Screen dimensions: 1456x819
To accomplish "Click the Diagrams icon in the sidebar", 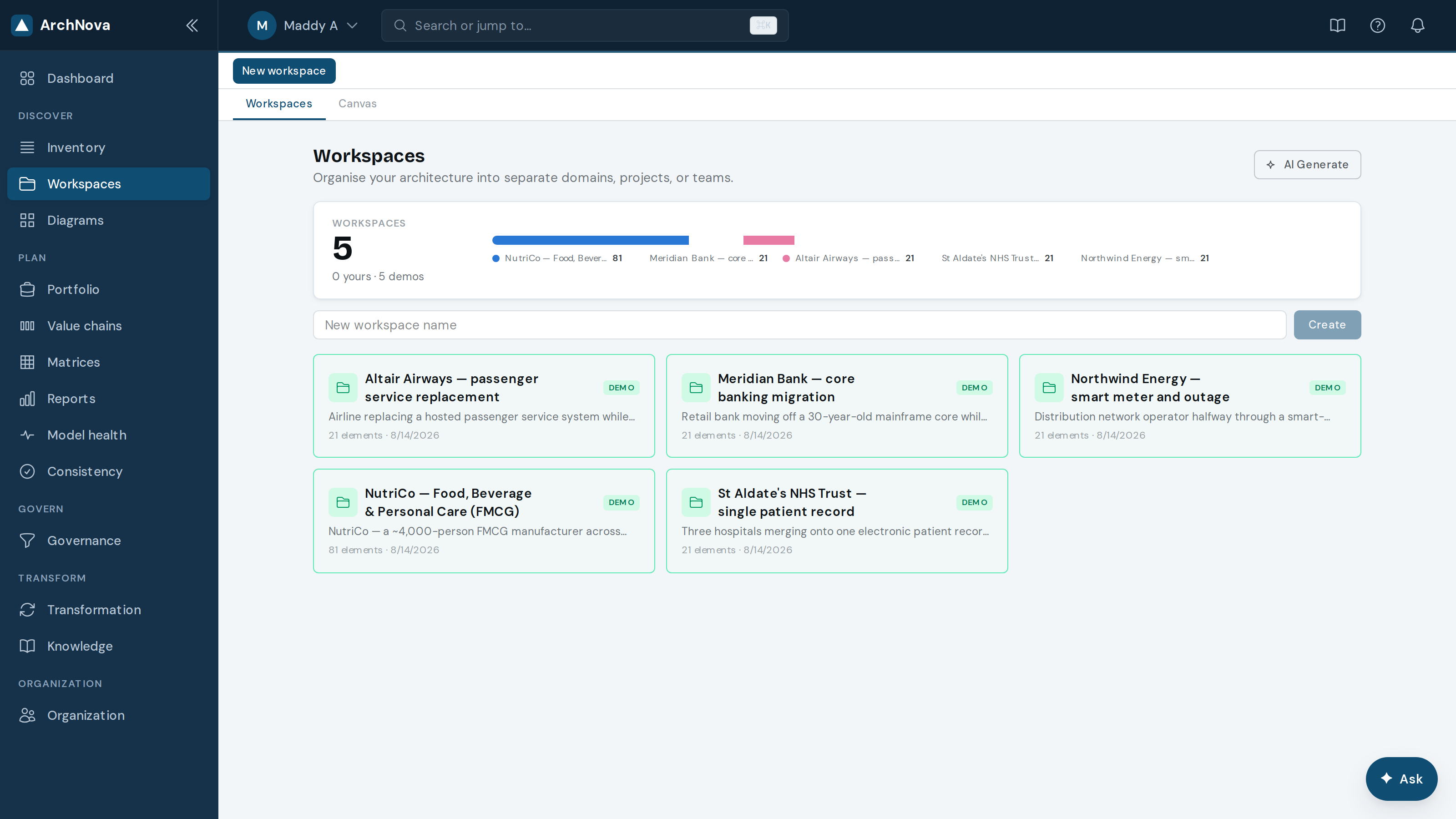I will 27,220.
